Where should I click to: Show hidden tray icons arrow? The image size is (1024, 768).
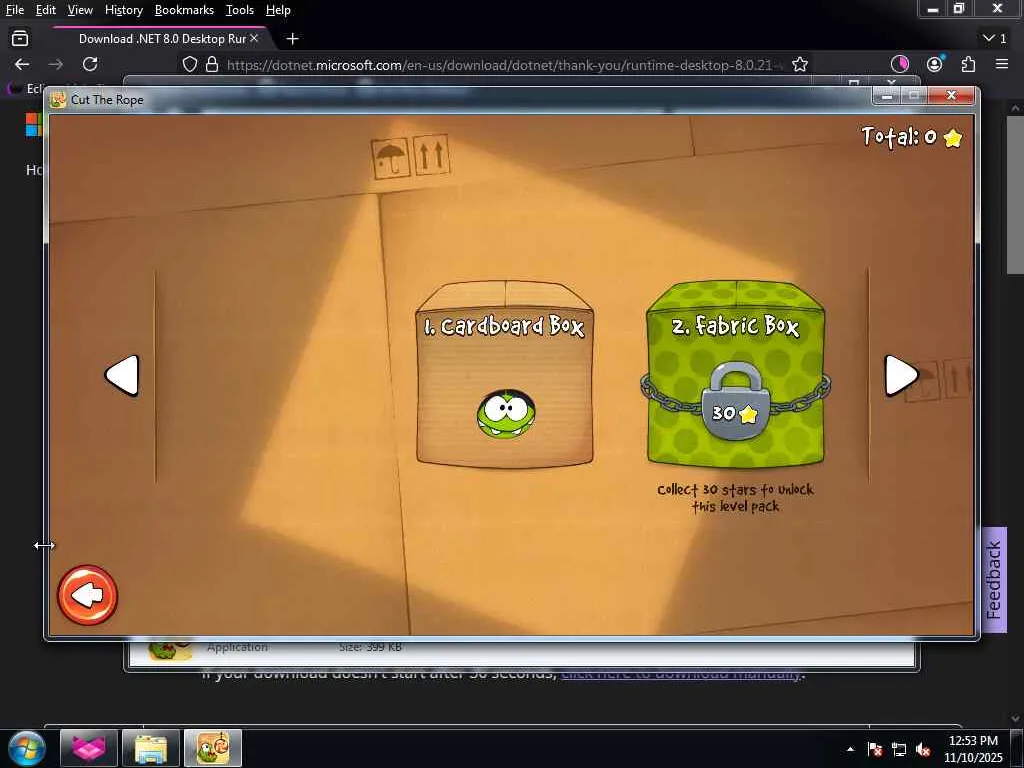tap(850, 749)
